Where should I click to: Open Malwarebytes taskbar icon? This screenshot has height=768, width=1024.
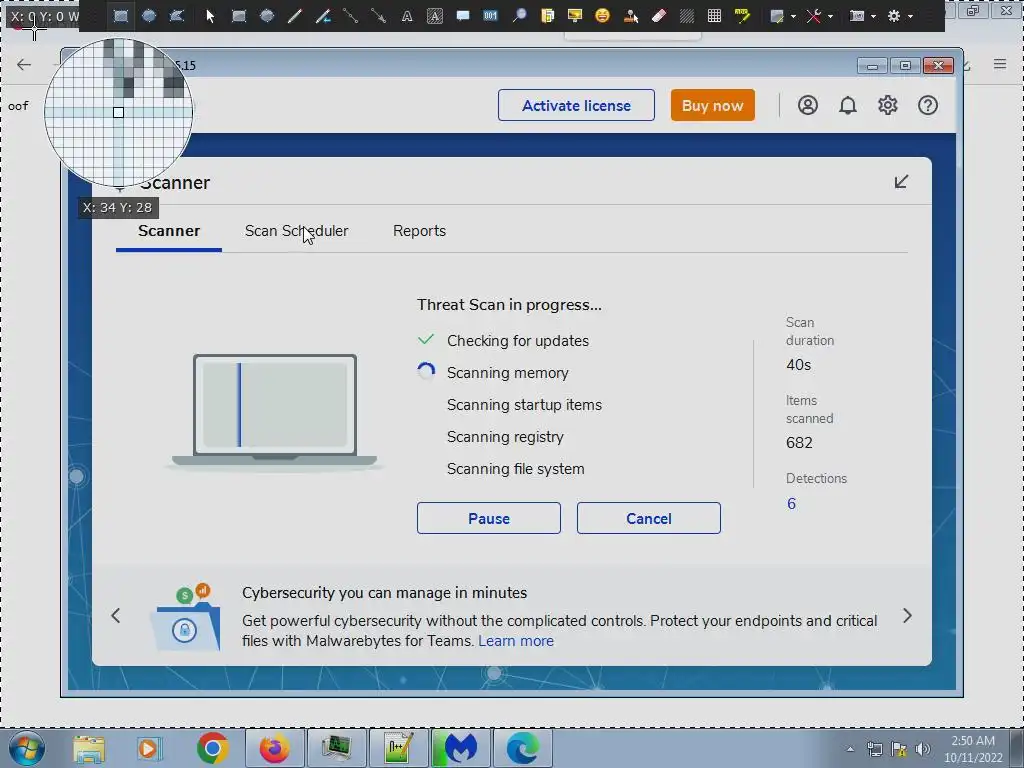(x=460, y=748)
